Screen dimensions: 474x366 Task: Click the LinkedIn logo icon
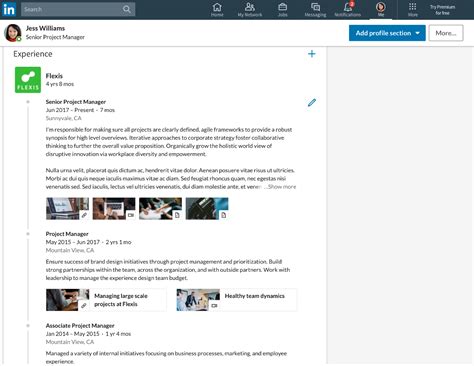coord(9,9)
